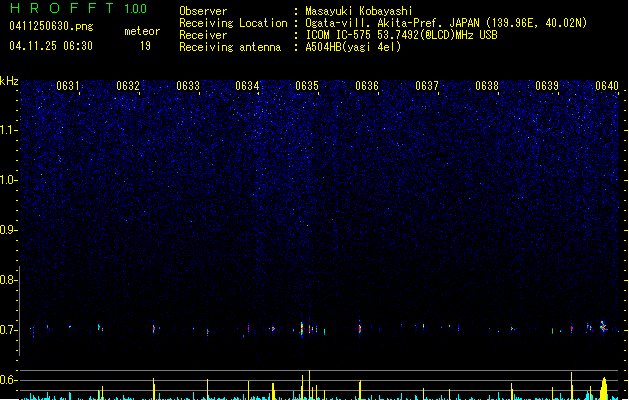
Task: Click the kHz axis unit label
Action: (x=9, y=81)
